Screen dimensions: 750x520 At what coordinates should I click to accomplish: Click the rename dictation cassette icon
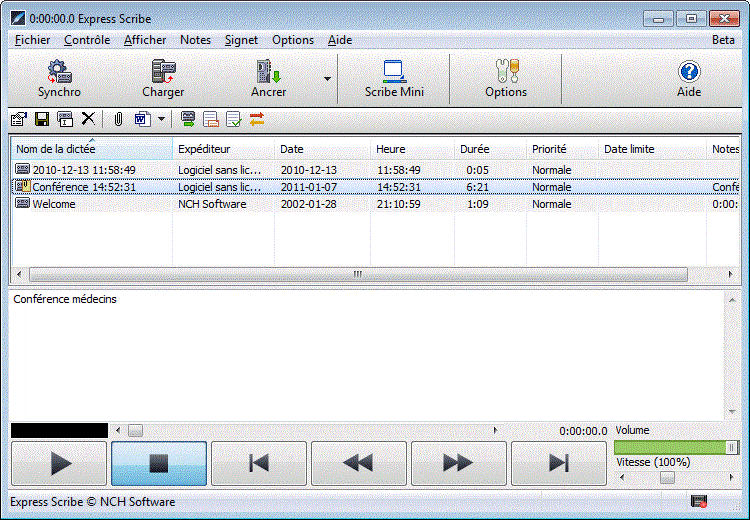pyautogui.click(x=65, y=119)
